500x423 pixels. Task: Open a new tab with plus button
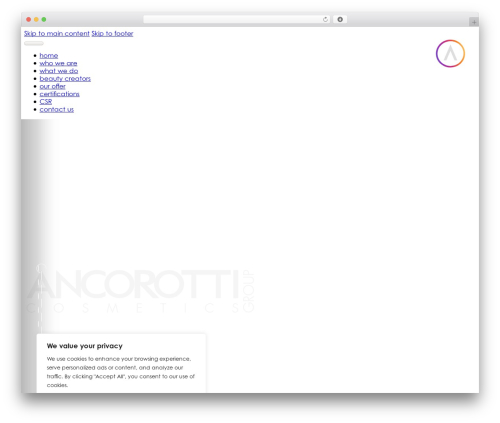coord(474,22)
